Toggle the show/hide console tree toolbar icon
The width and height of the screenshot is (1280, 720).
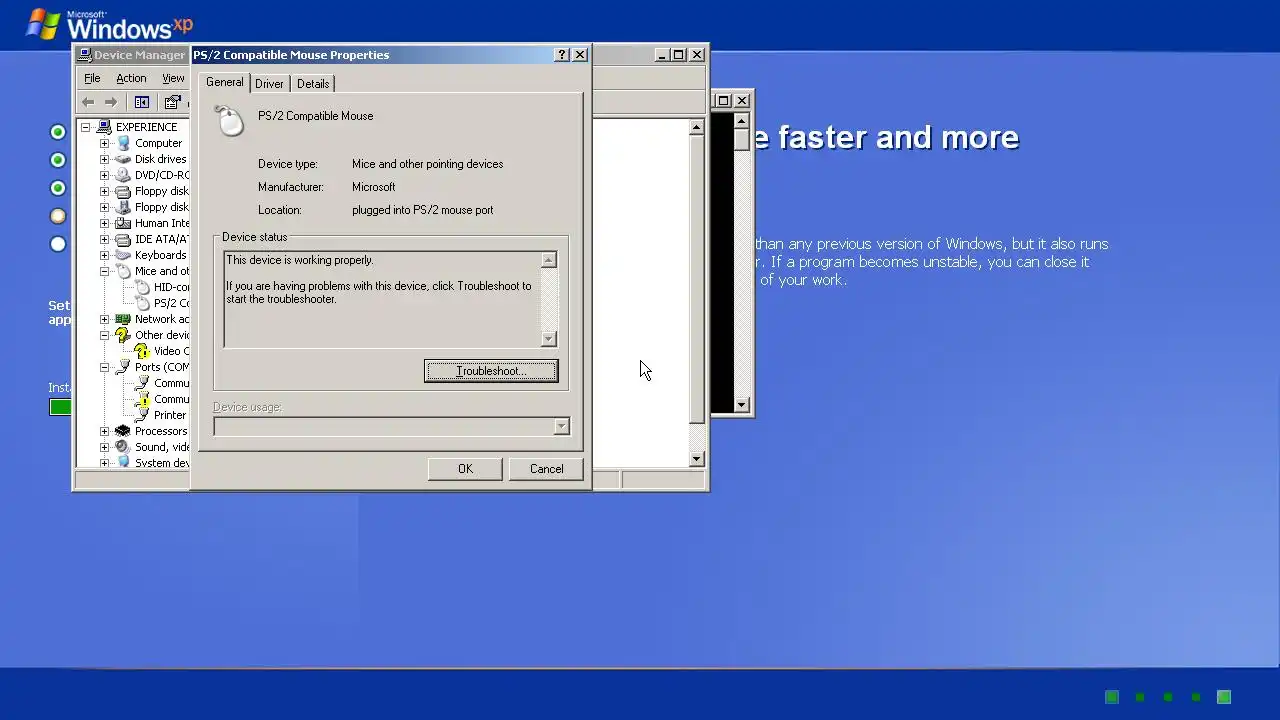coord(142,102)
